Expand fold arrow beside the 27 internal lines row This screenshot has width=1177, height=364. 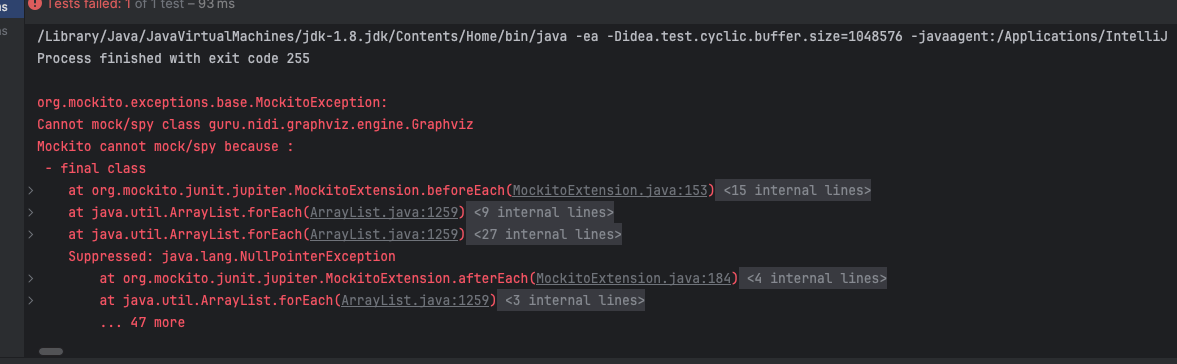(30, 235)
